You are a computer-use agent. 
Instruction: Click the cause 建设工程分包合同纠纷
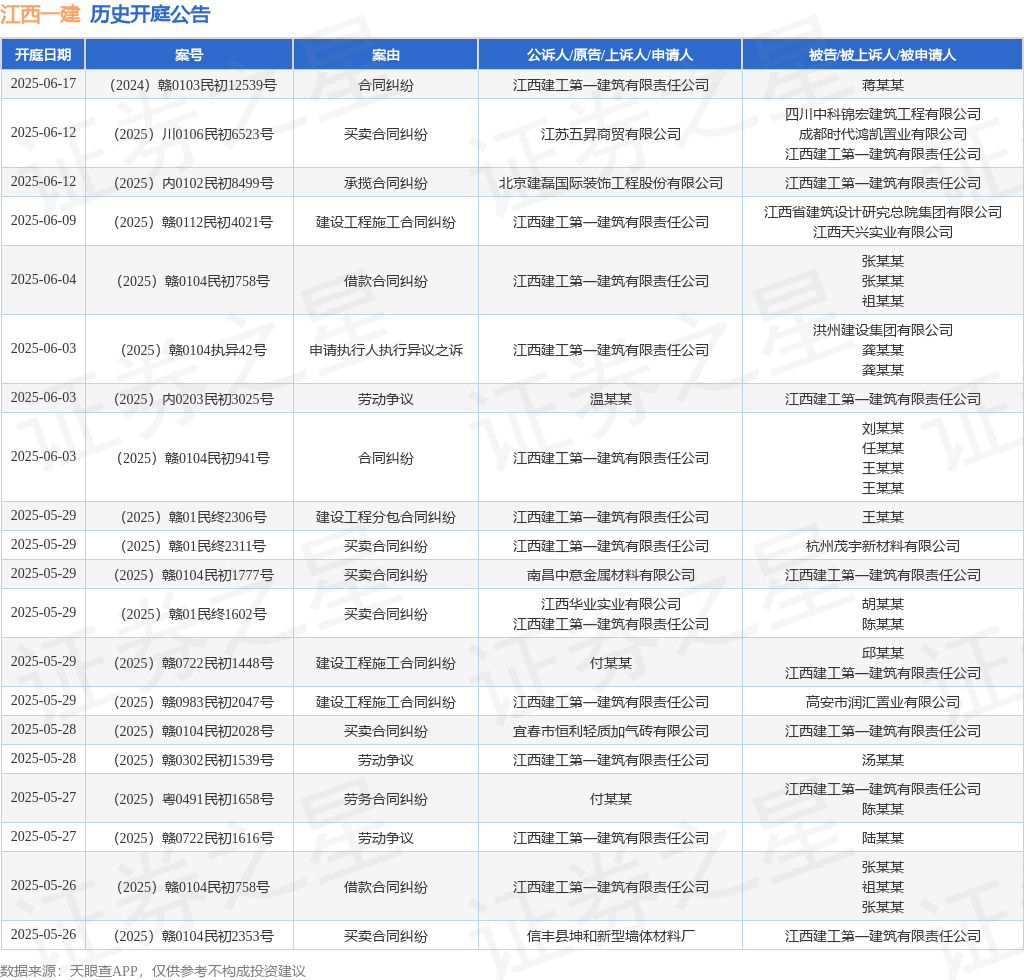385,518
